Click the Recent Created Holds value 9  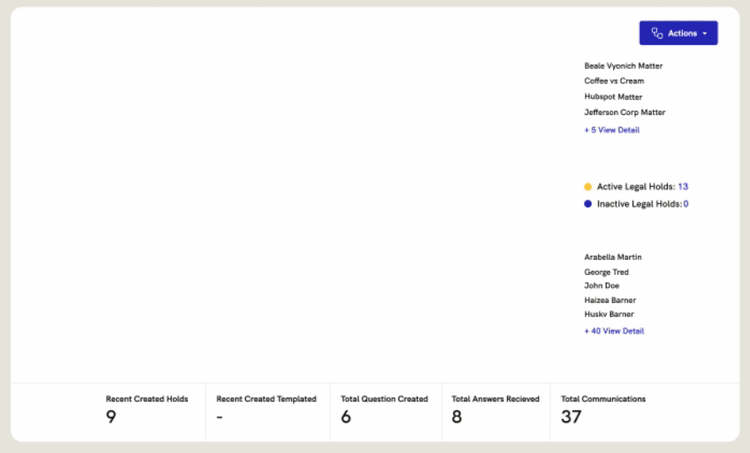[111, 417]
